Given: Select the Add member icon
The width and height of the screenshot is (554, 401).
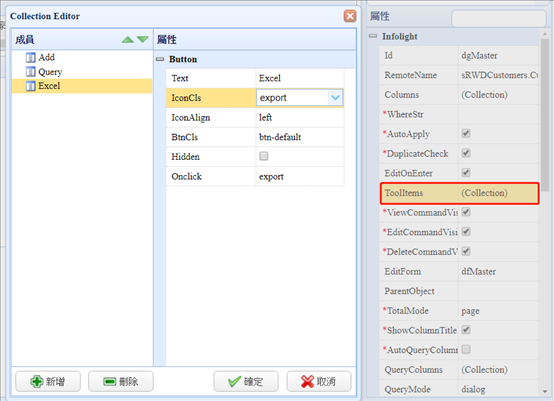Looking at the screenshot, I should [31, 57].
